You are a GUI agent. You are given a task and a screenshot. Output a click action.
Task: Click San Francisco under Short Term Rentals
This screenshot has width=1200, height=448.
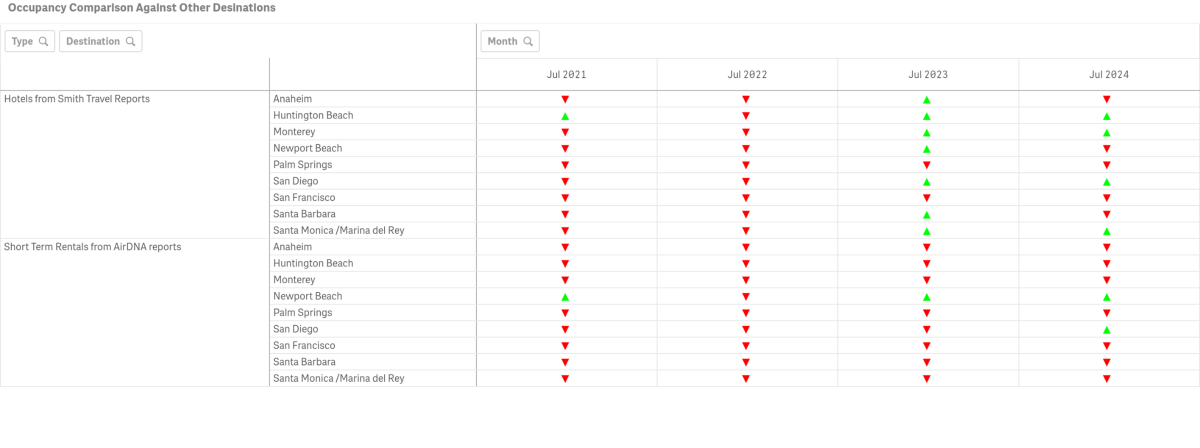304,345
